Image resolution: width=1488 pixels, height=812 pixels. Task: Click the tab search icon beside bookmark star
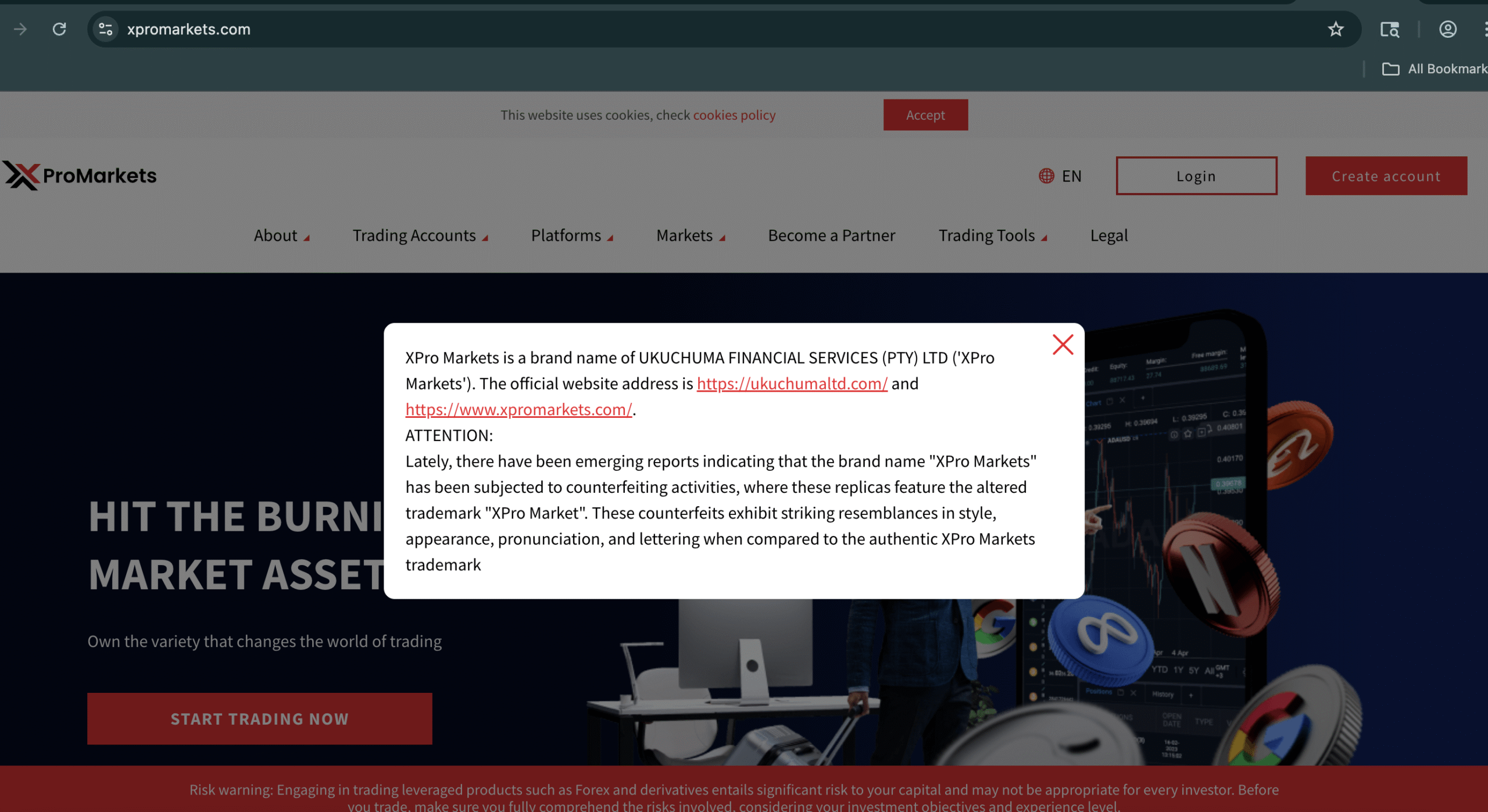tap(1390, 29)
